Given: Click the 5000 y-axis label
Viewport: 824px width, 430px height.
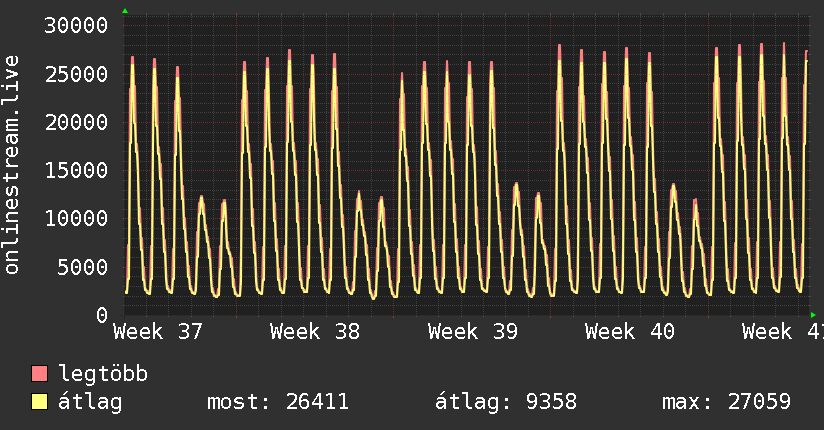Looking at the screenshot, I should (83, 267).
